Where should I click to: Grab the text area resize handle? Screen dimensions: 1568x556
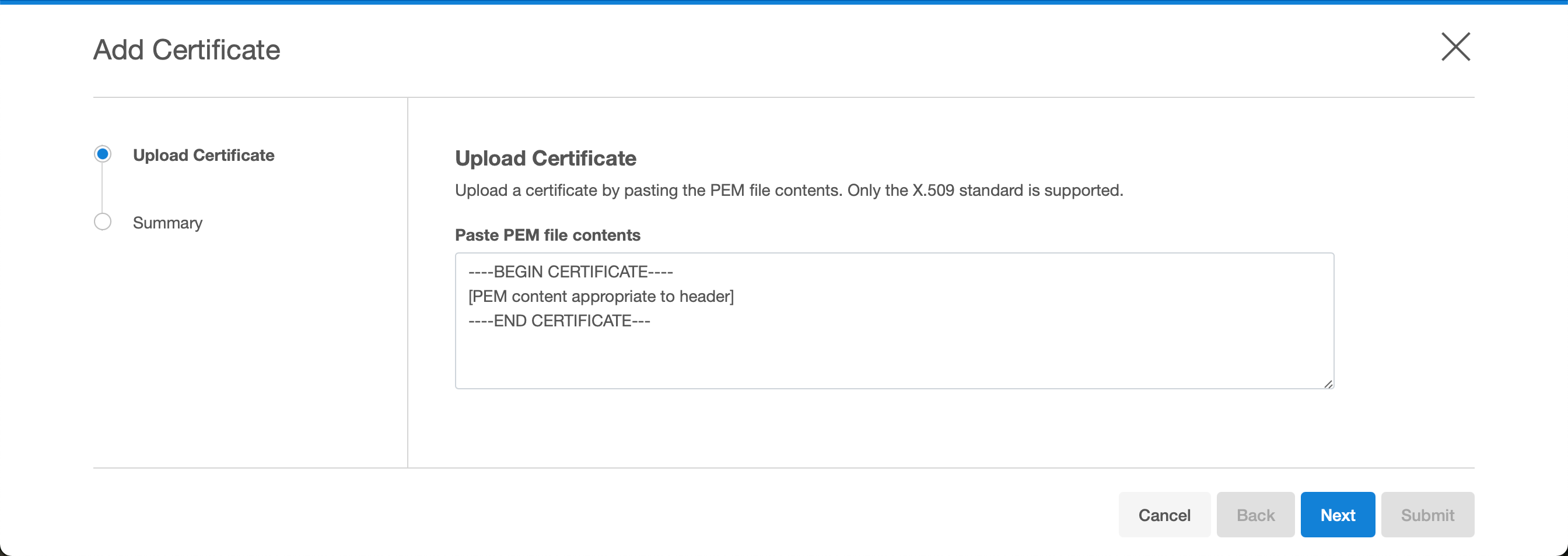(x=1328, y=384)
